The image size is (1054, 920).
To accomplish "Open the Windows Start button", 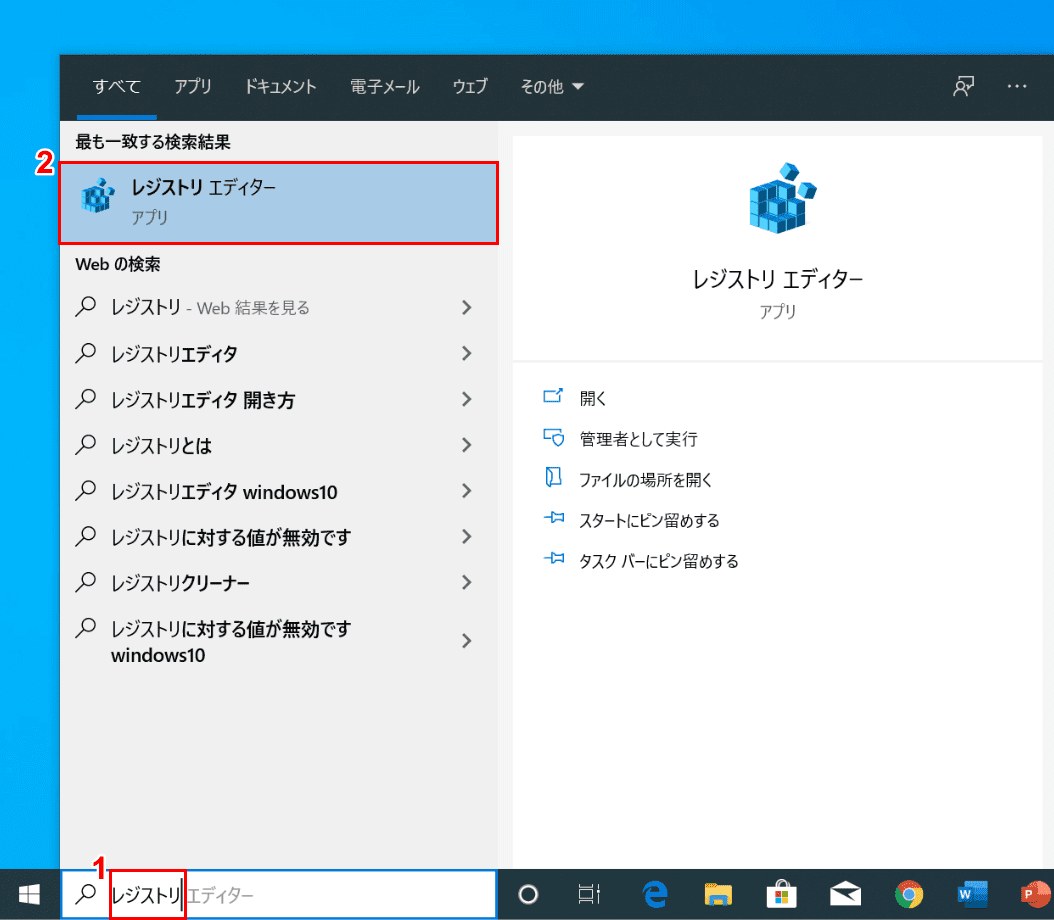I will click(x=30, y=894).
